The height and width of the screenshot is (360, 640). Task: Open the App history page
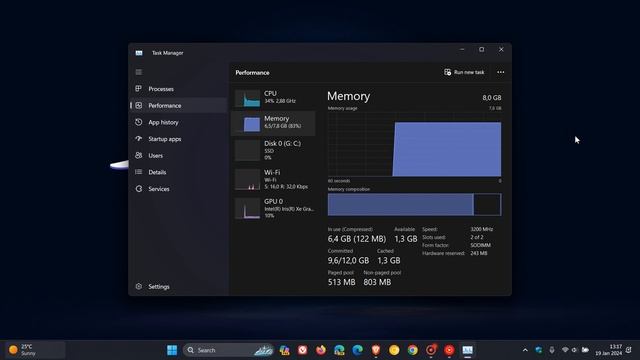tap(178, 122)
